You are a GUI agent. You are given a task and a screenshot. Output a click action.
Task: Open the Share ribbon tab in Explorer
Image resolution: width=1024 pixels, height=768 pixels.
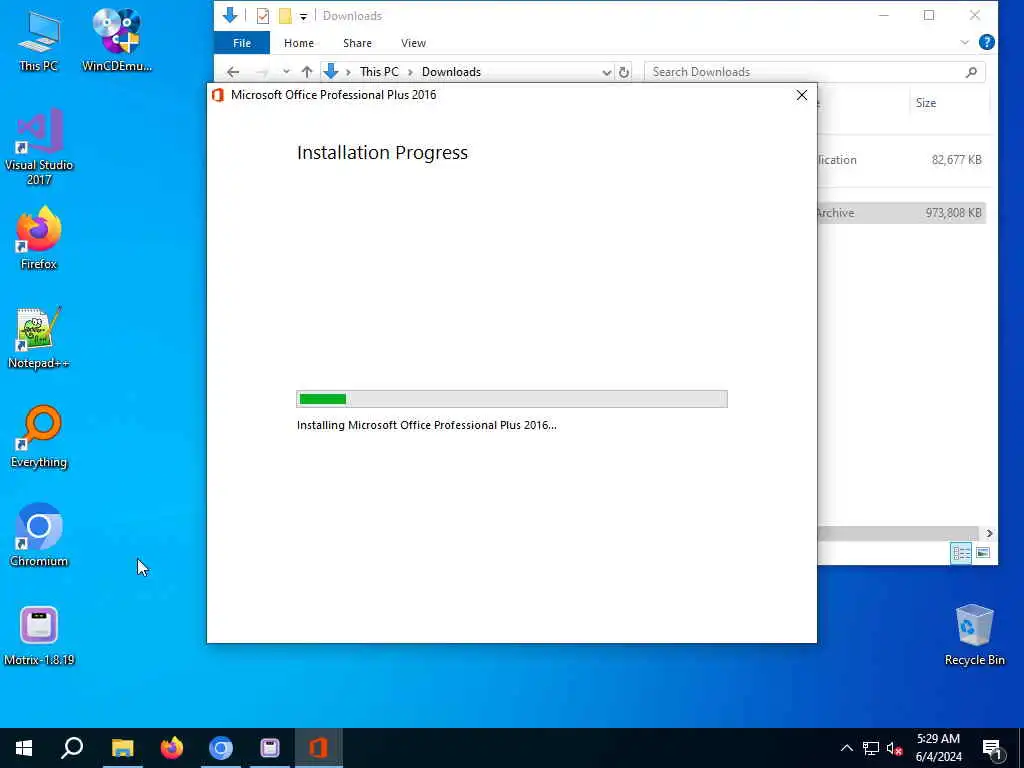point(357,43)
